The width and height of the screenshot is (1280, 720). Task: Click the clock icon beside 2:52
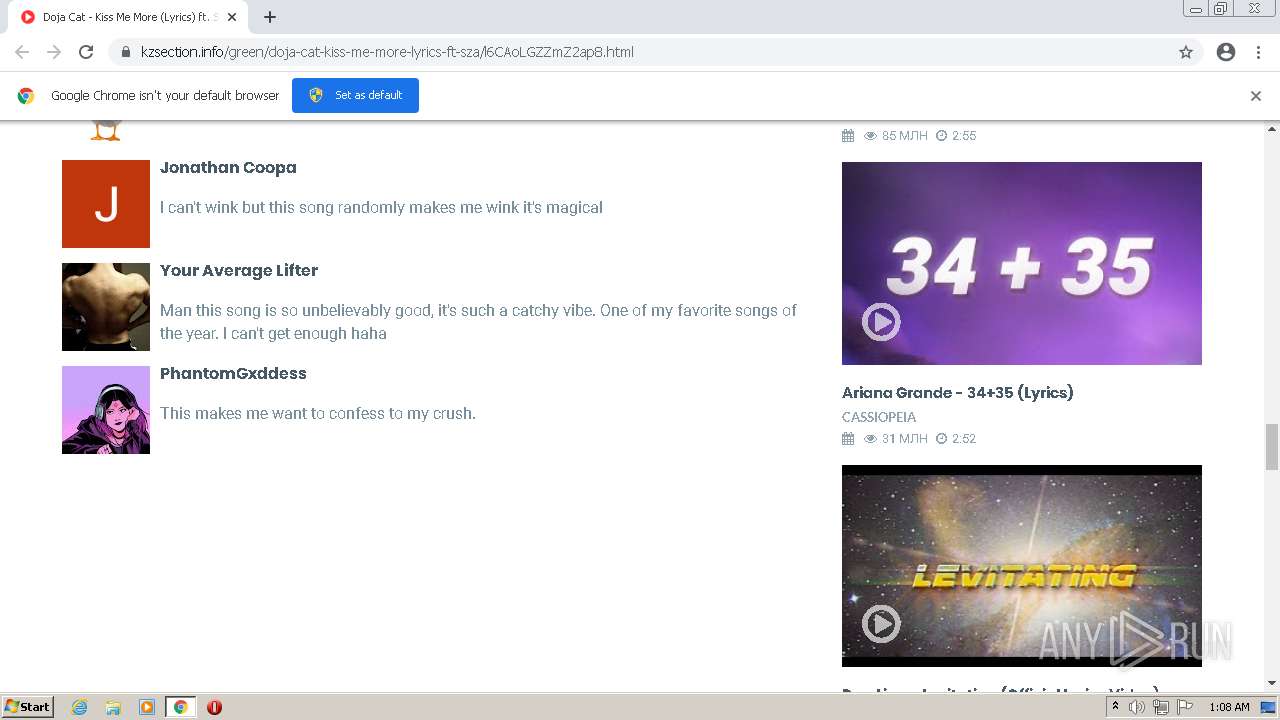click(941, 439)
